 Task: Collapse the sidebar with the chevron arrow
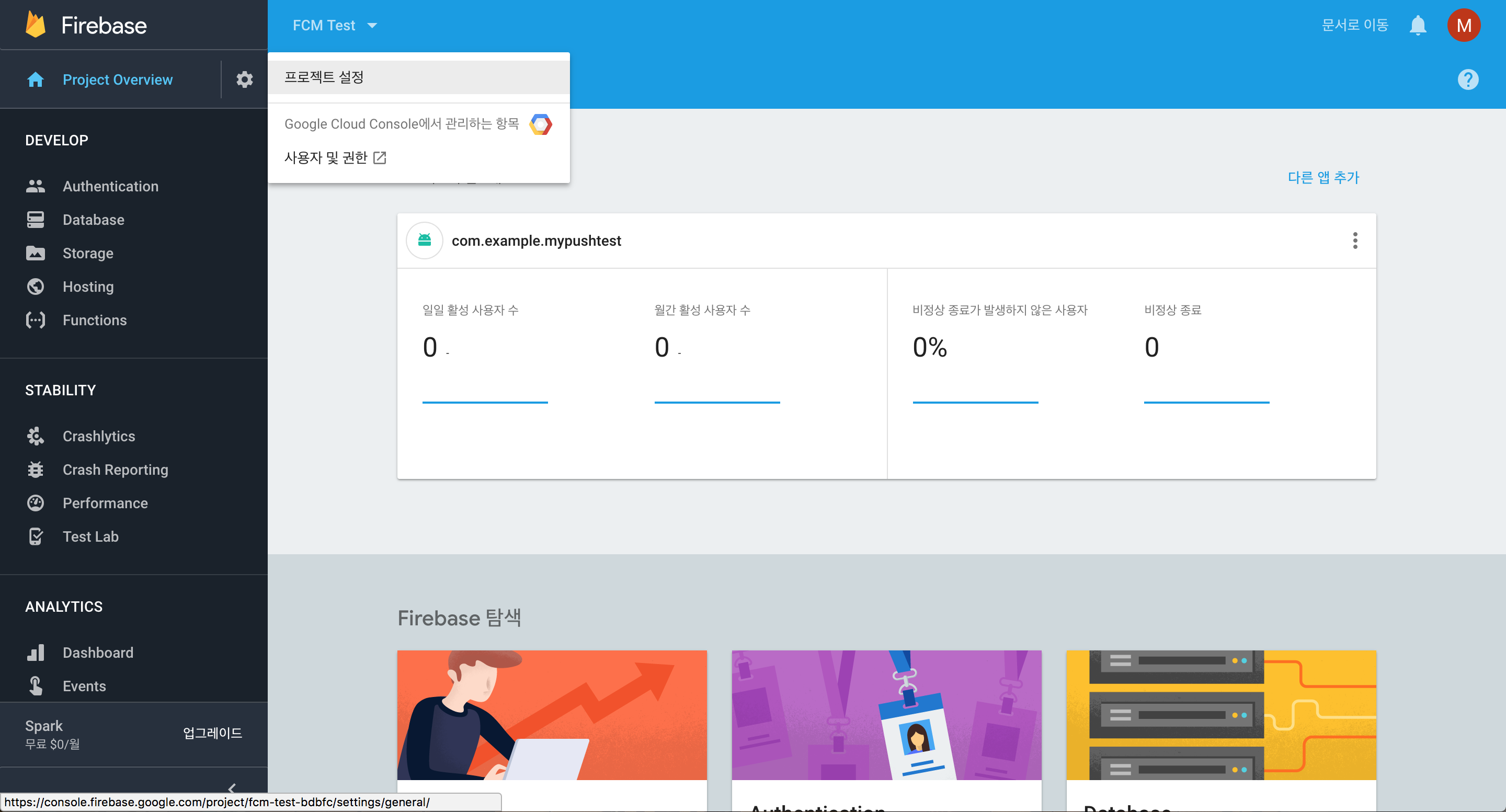click(232, 788)
